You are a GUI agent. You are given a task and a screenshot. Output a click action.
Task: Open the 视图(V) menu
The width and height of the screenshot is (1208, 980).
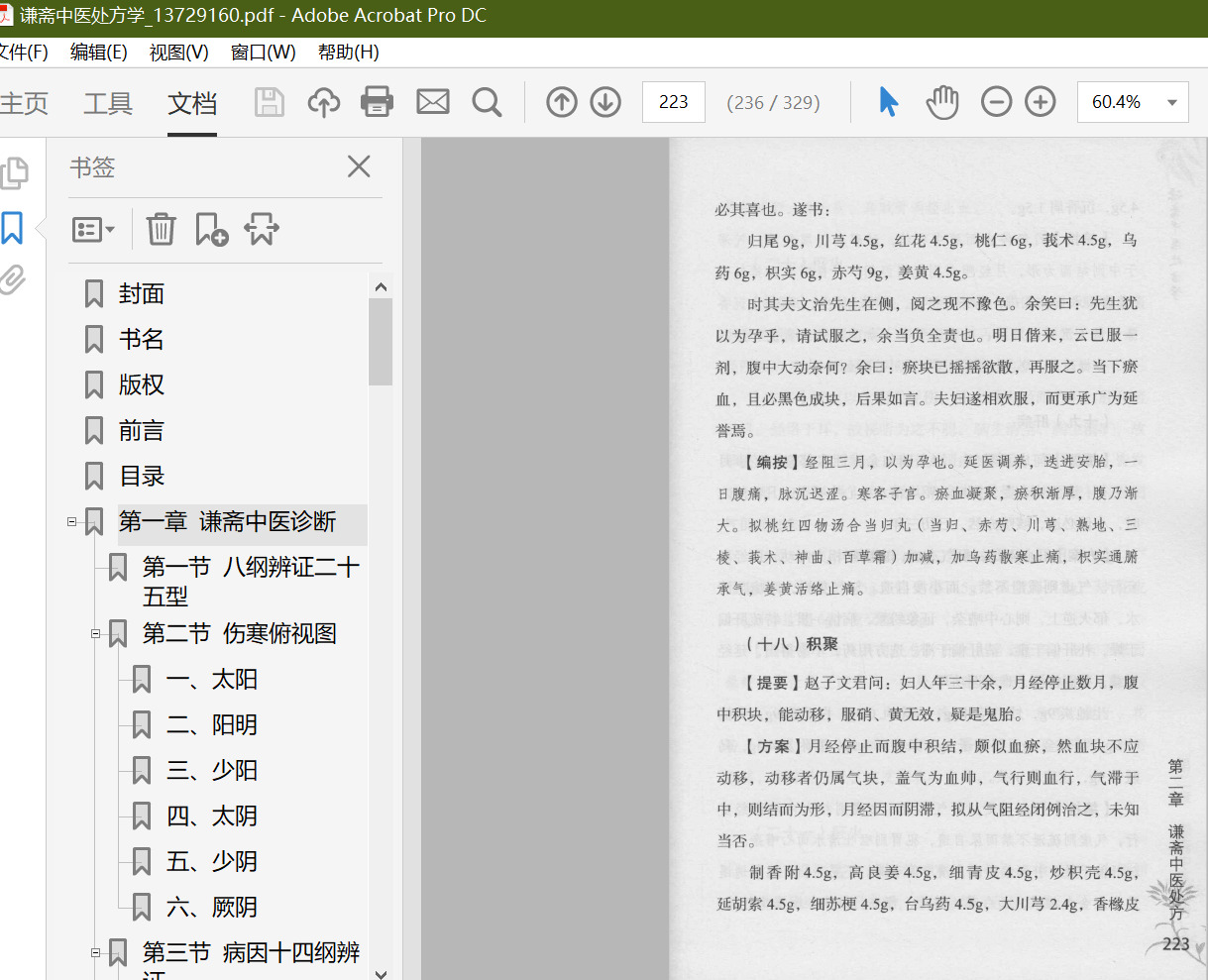(x=178, y=53)
